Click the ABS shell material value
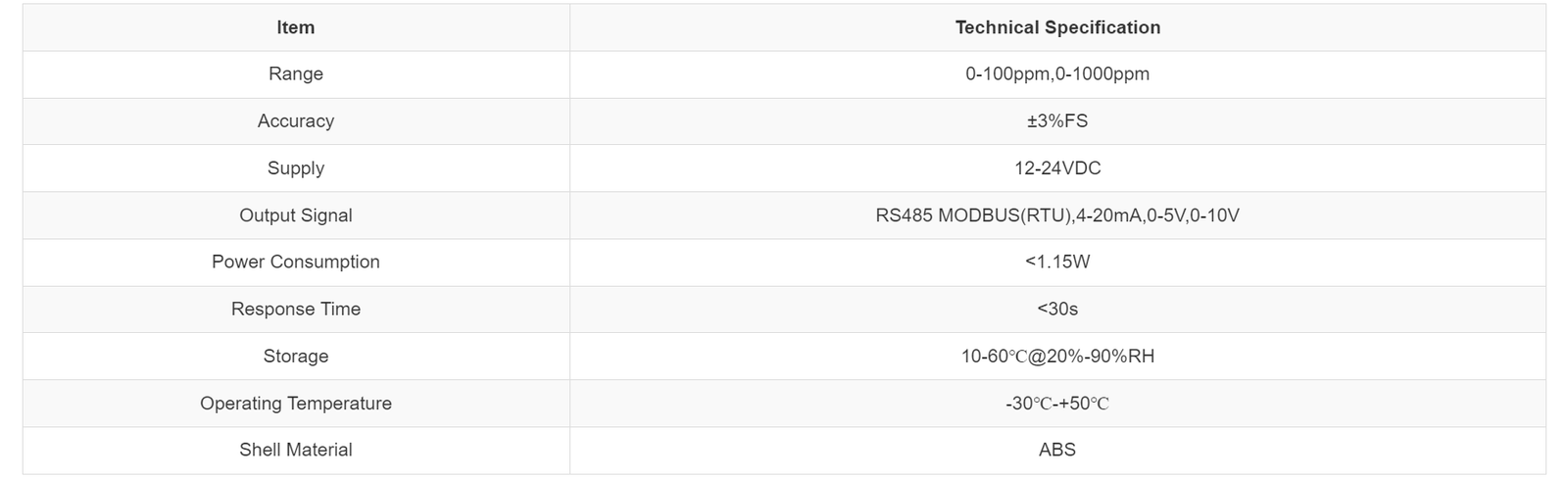 coord(1057,450)
